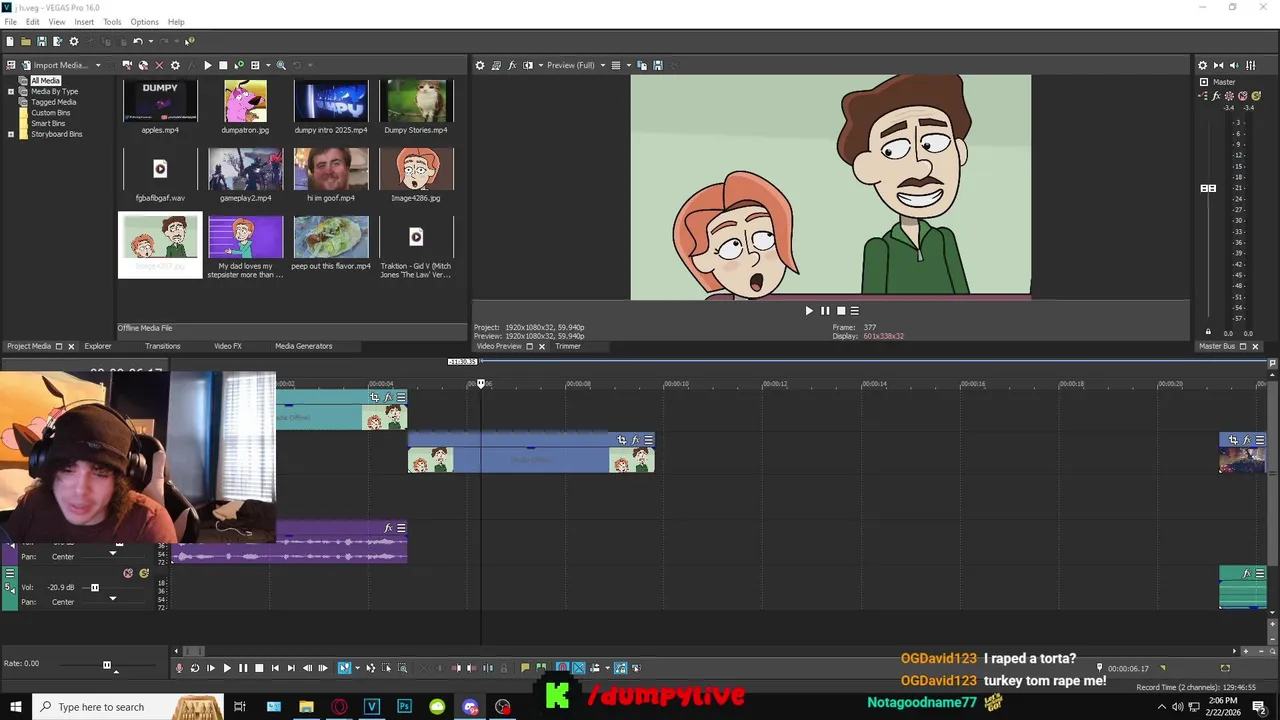Click Master FX icon in Master Bus
The image size is (1280, 720).
pyautogui.click(x=1216, y=96)
